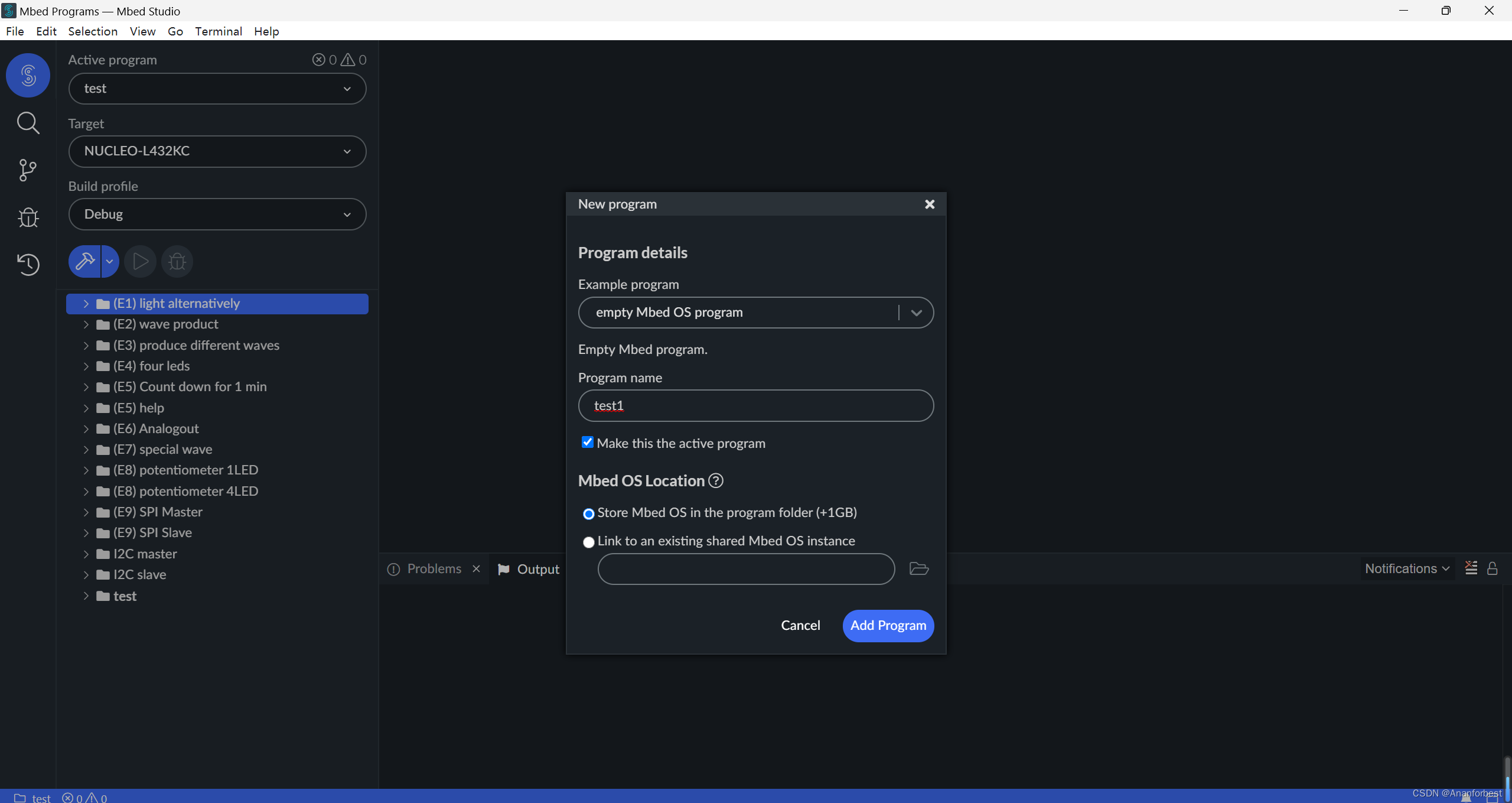Open the Terminal menu
The height and width of the screenshot is (803, 1512).
219,31
